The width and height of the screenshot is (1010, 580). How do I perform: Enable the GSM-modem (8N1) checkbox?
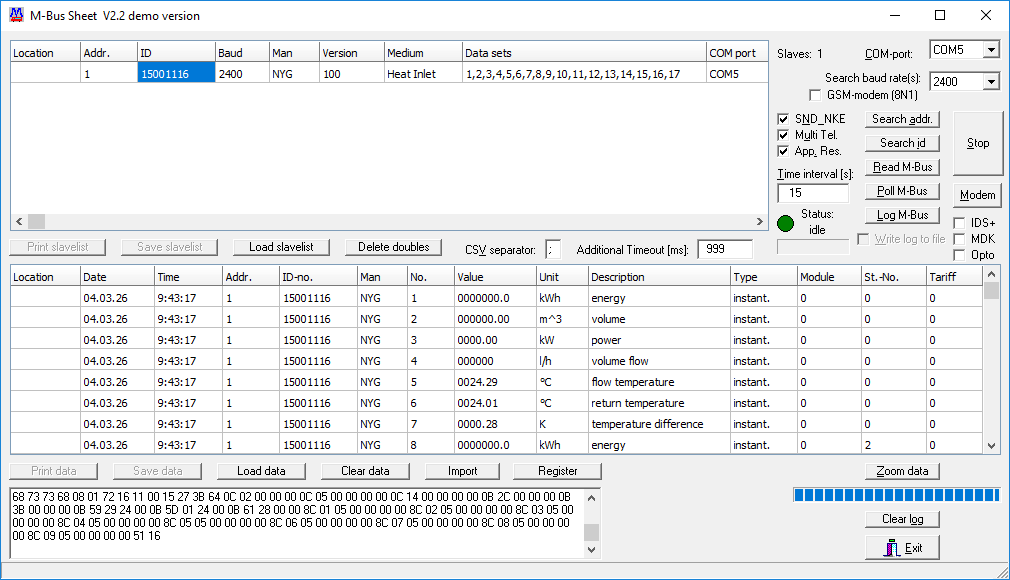coord(816,95)
